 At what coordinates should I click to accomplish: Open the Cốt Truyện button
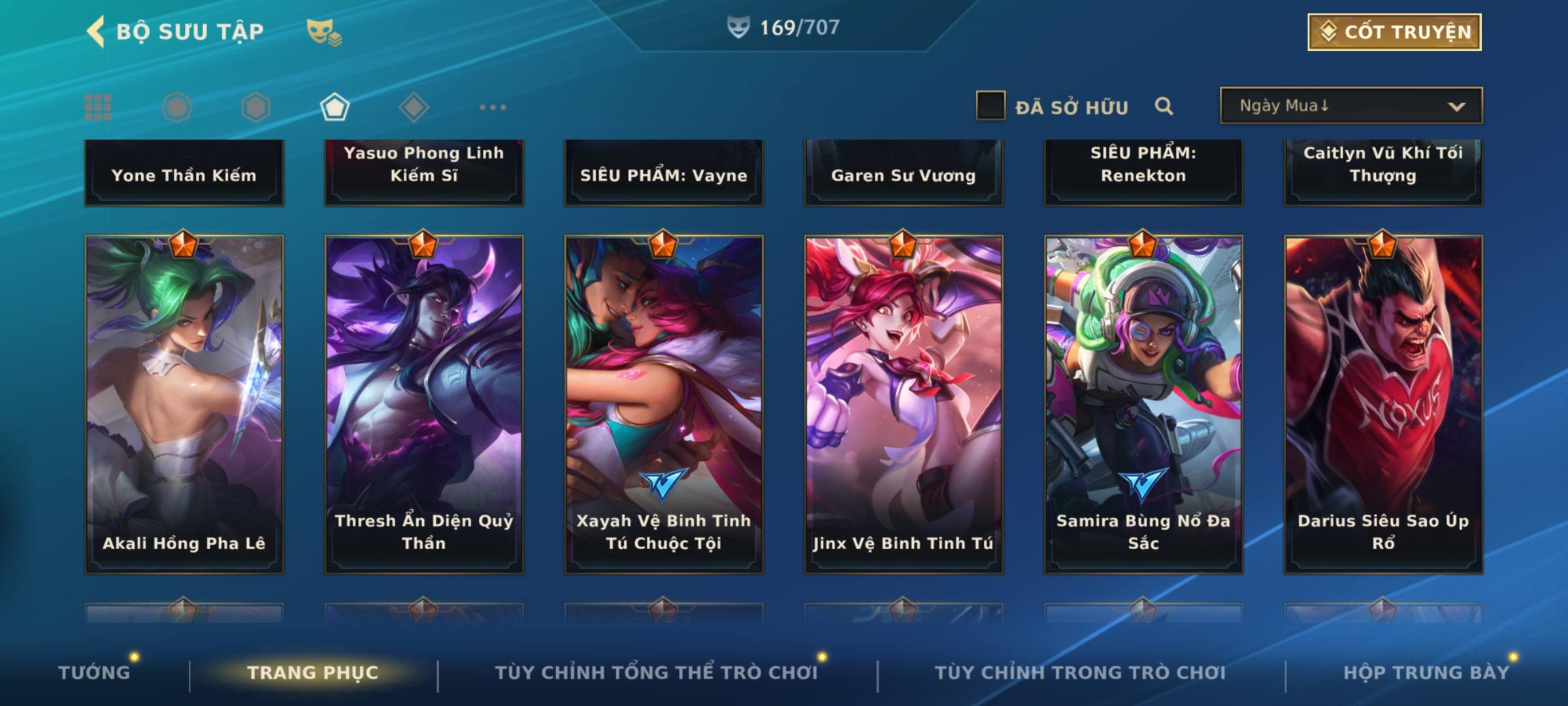1394,32
